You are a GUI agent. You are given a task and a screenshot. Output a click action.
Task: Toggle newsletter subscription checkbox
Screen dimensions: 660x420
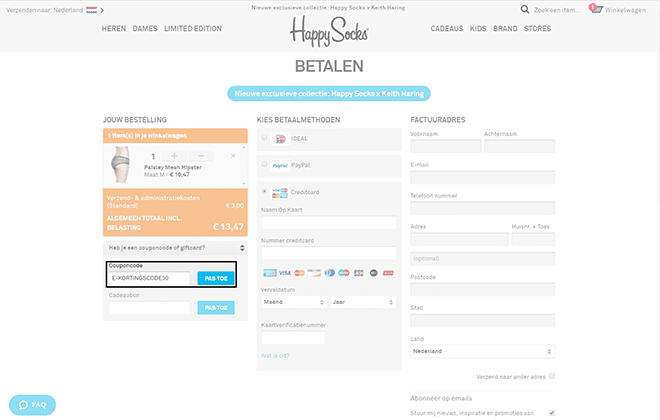click(x=552, y=413)
